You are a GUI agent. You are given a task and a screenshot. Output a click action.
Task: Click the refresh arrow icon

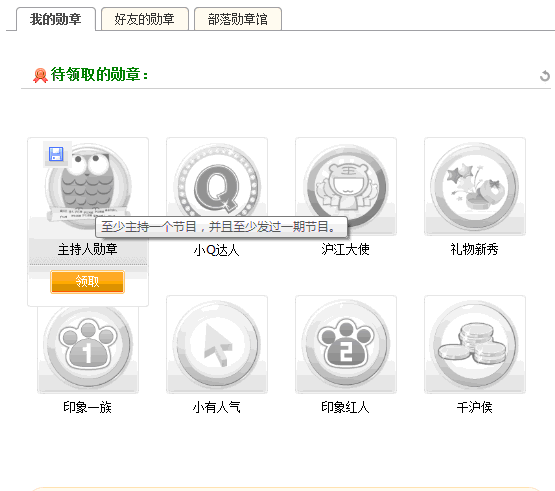tap(545, 75)
